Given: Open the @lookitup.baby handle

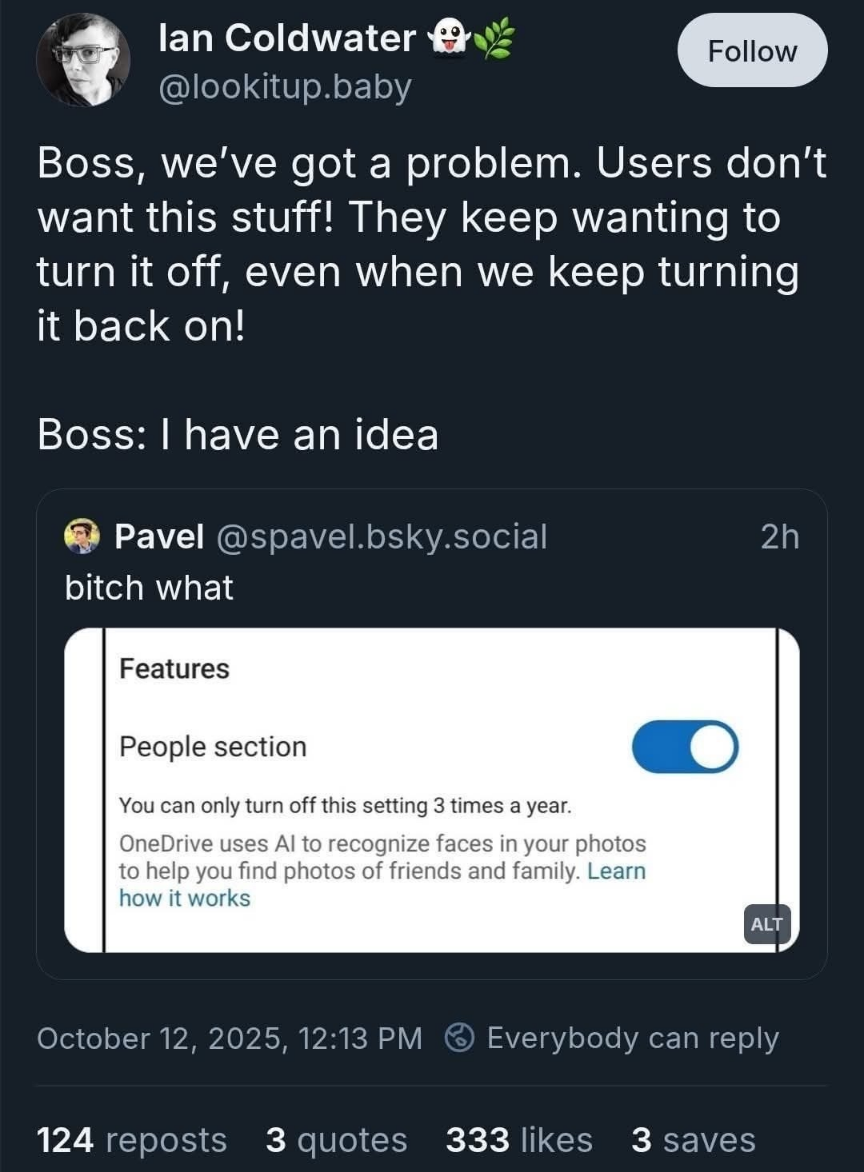Looking at the screenshot, I should [x=285, y=88].
